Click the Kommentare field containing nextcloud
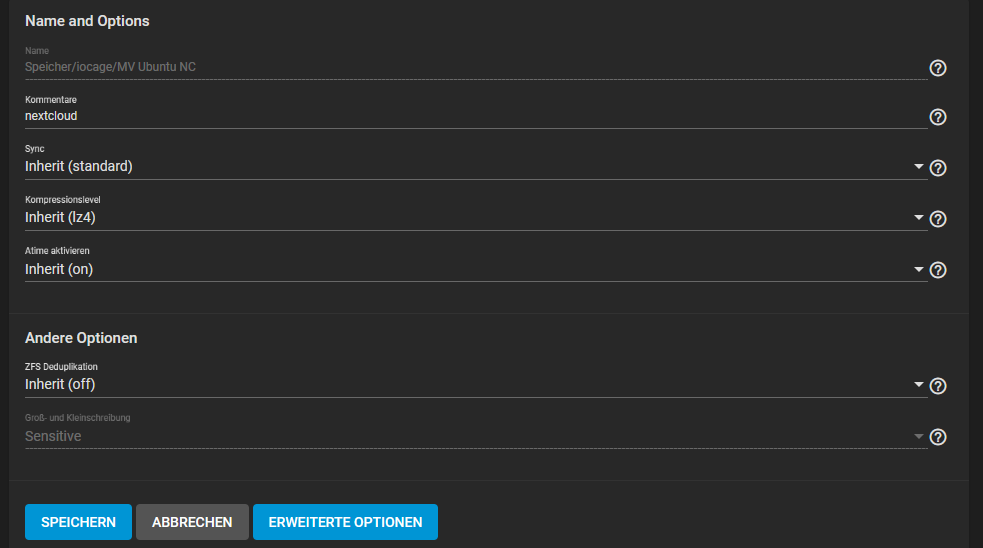The width and height of the screenshot is (983, 548). pyautogui.click(x=476, y=116)
